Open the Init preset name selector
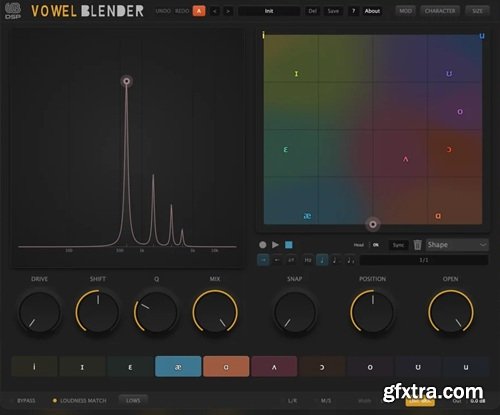 point(269,11)
